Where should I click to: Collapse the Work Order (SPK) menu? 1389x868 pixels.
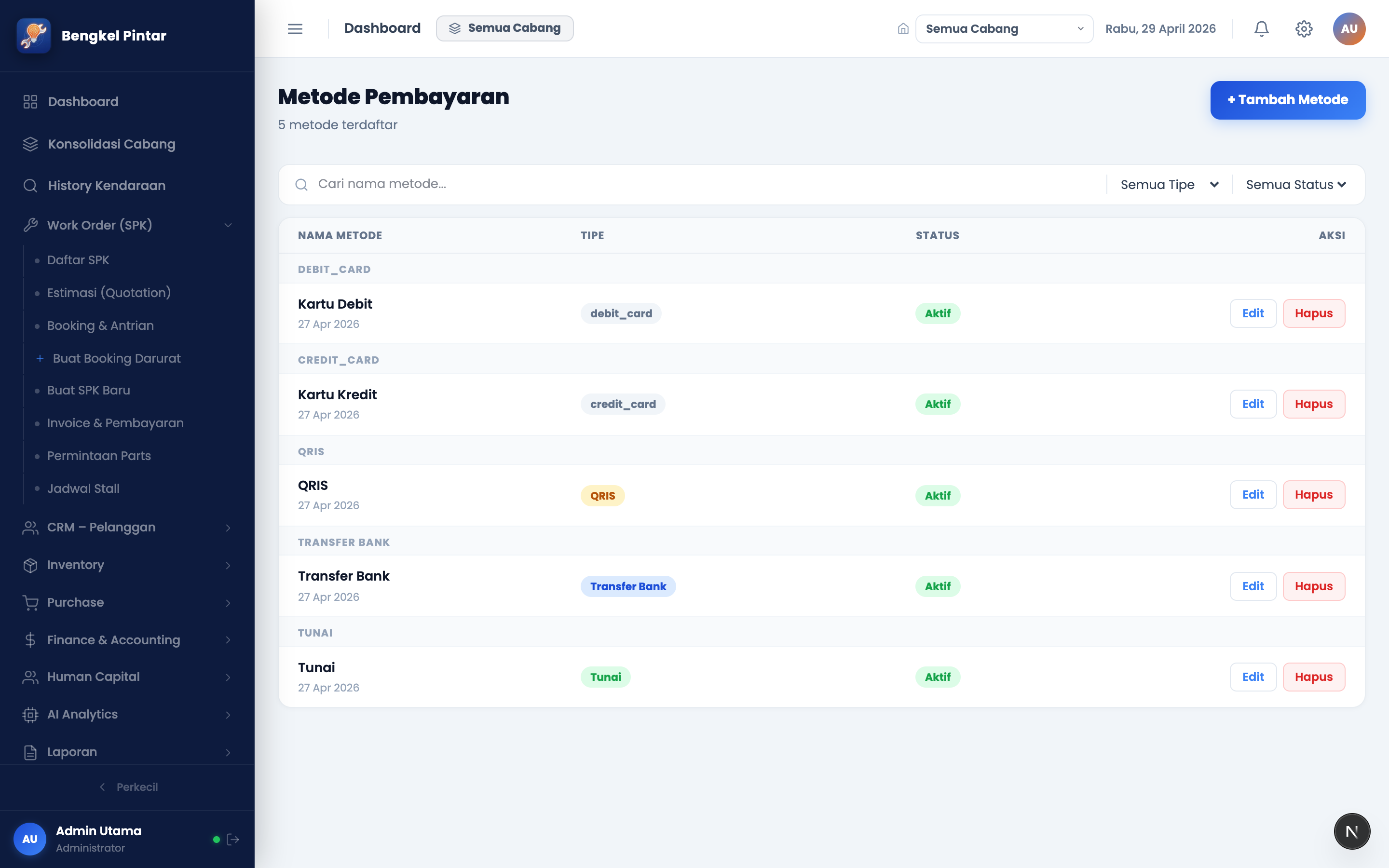coord(127,225)
